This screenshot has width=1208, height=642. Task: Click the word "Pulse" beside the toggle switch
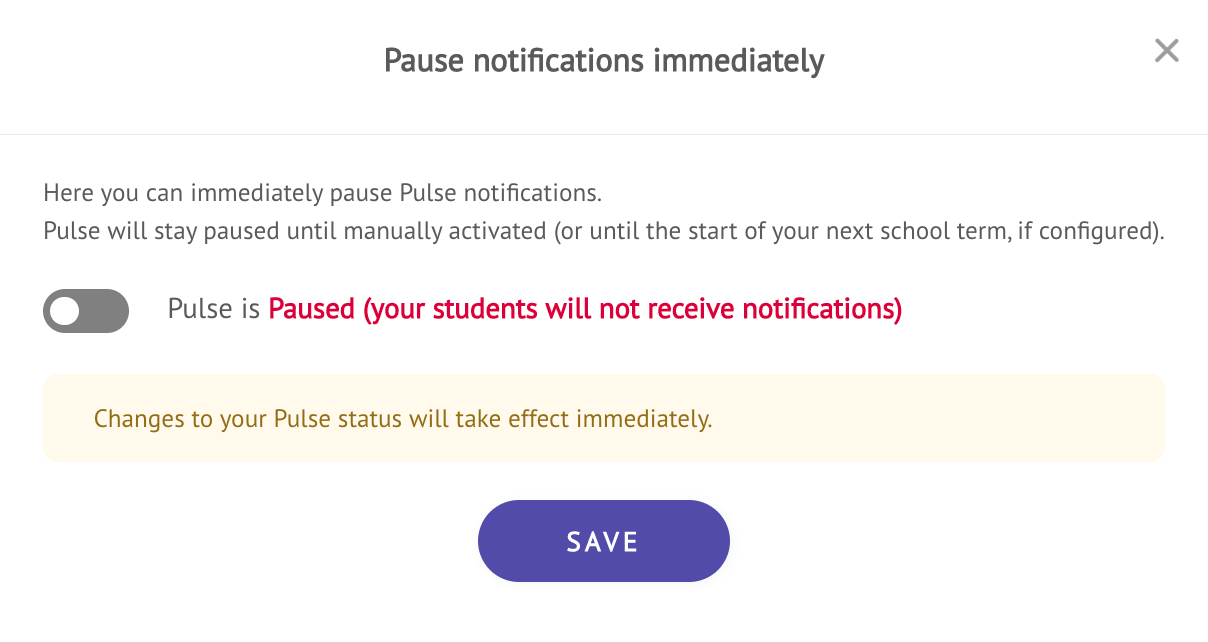point(200,309)
